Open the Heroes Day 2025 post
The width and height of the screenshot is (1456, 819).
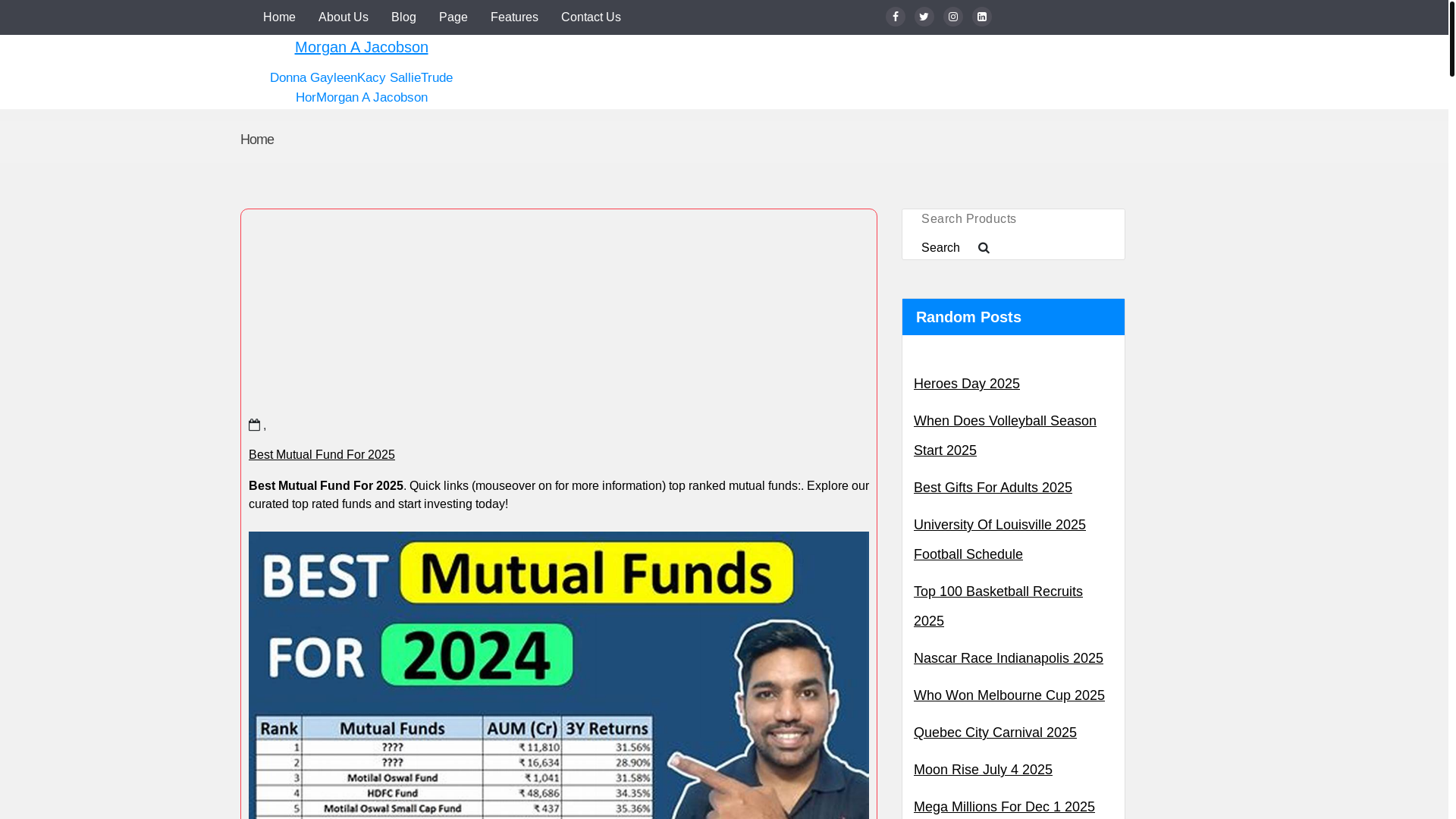click(x=967, y=384)
